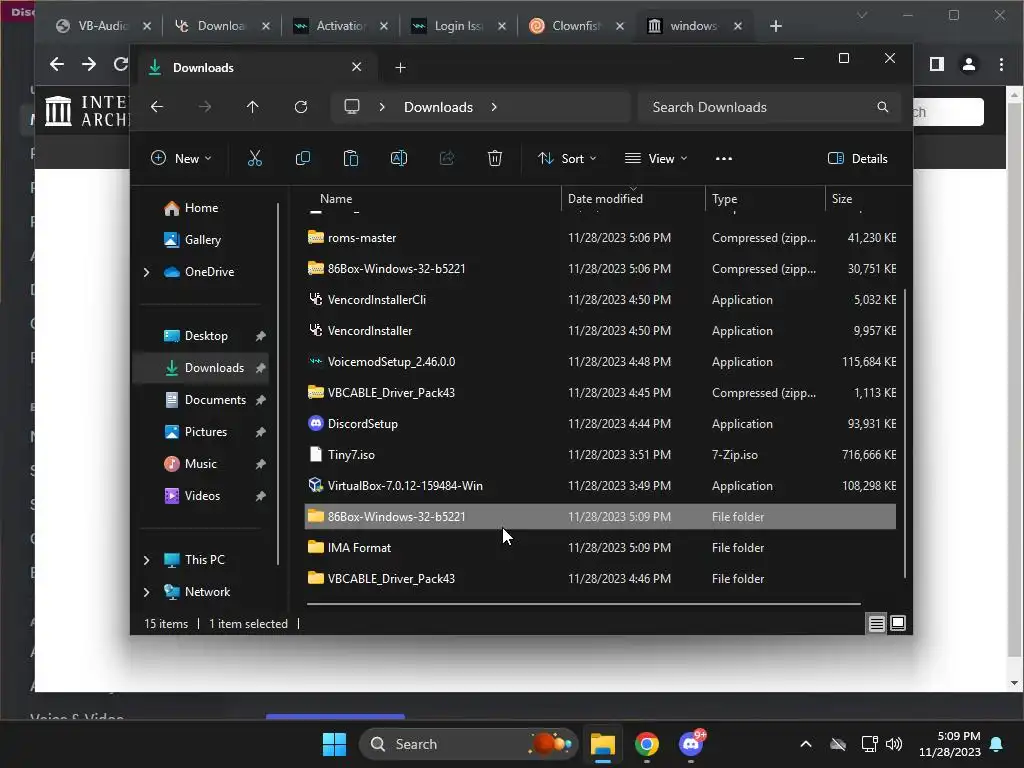This screenshot has height=768, width=1024.
Task: Click chevron after Downloads in address bar
Action: pos(494,107)
